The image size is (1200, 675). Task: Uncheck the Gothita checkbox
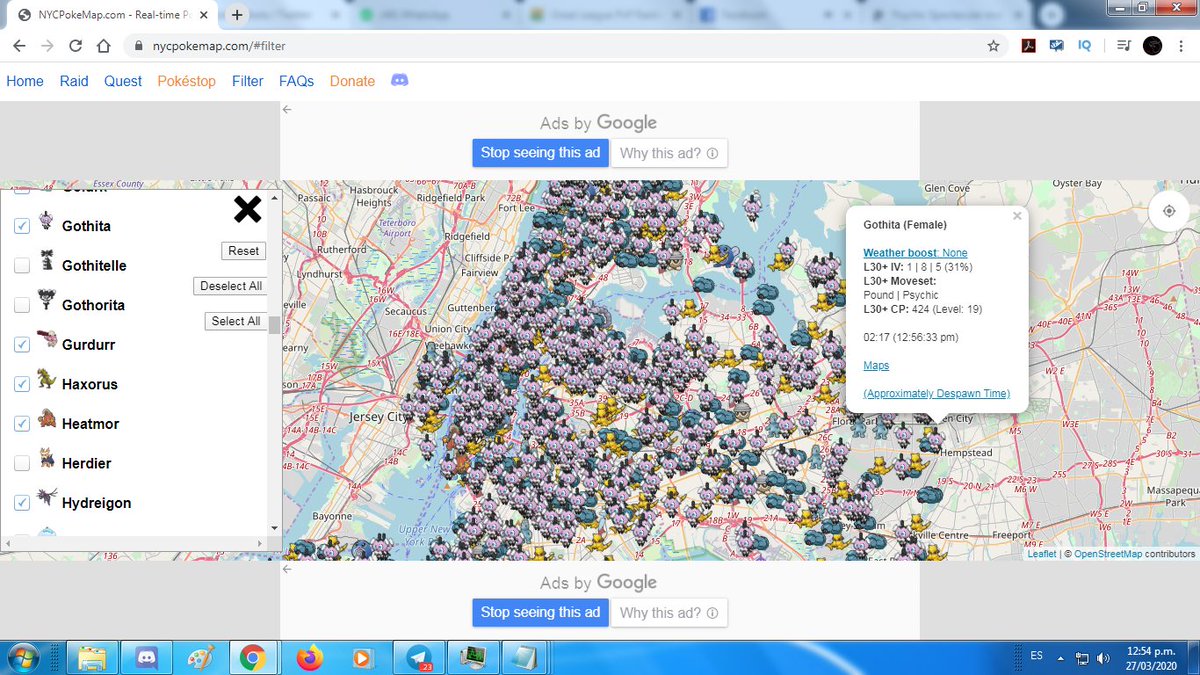(21, 226)
